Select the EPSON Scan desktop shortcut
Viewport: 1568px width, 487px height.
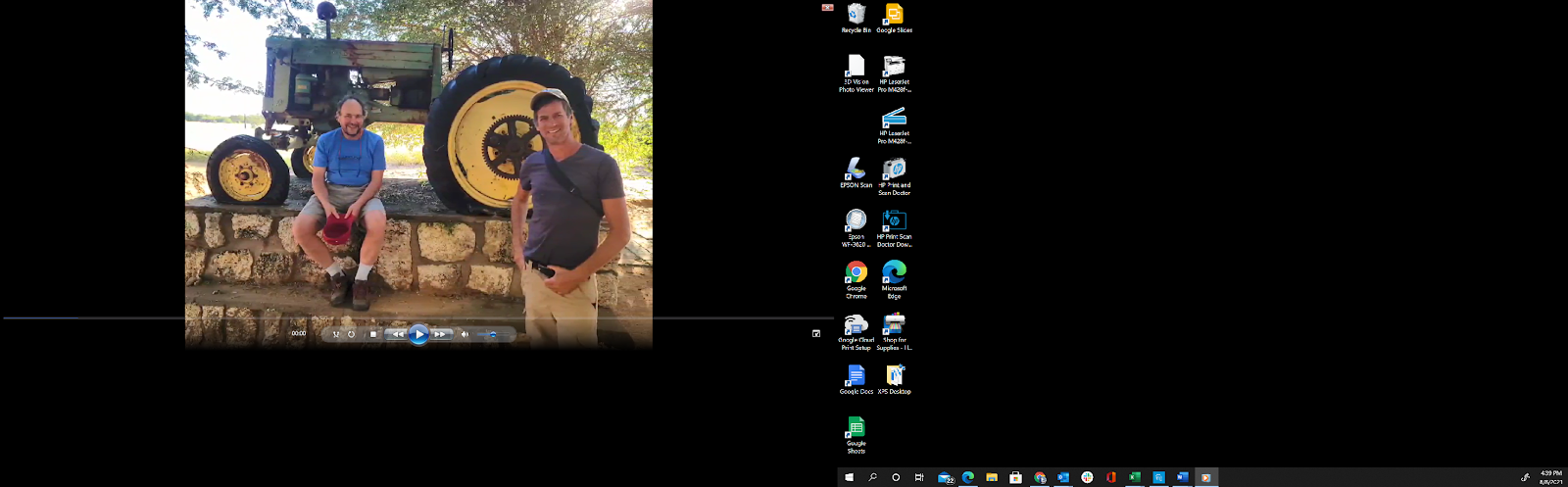click(x=856, y=173)
